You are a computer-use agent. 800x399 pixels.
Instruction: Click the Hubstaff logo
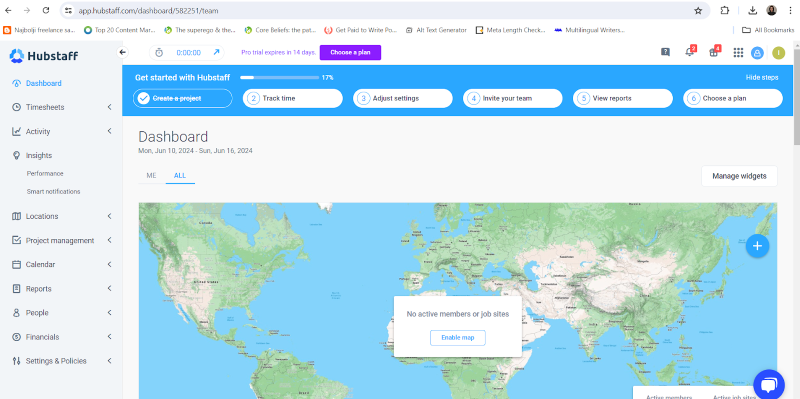pyautogui.click(x=44, y=56)
